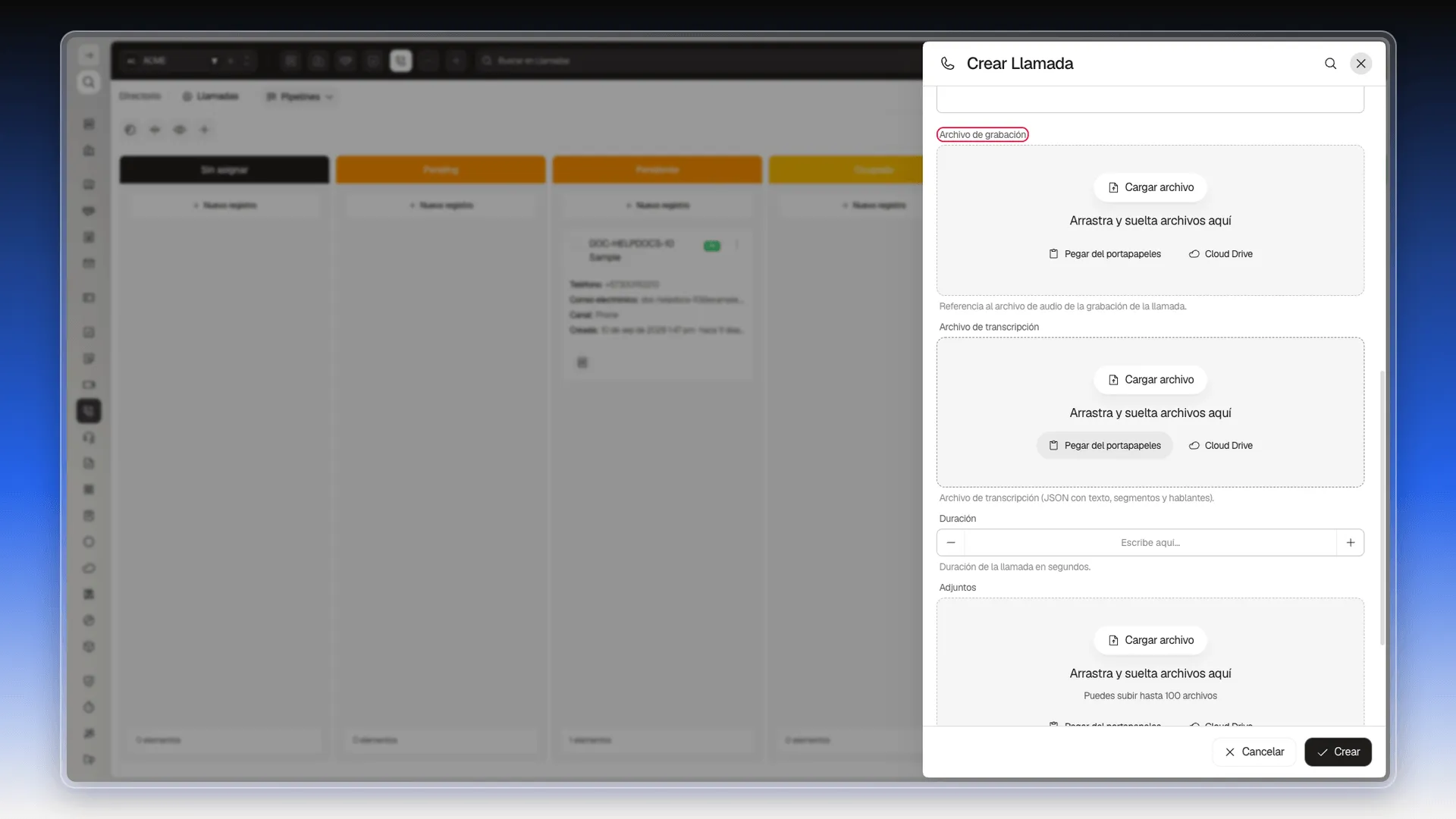Image resolution: width=1456 pixels, height=819 pixels.
Task: Click the phone icon beside Crear Llamada
Action: coord(947,64)
